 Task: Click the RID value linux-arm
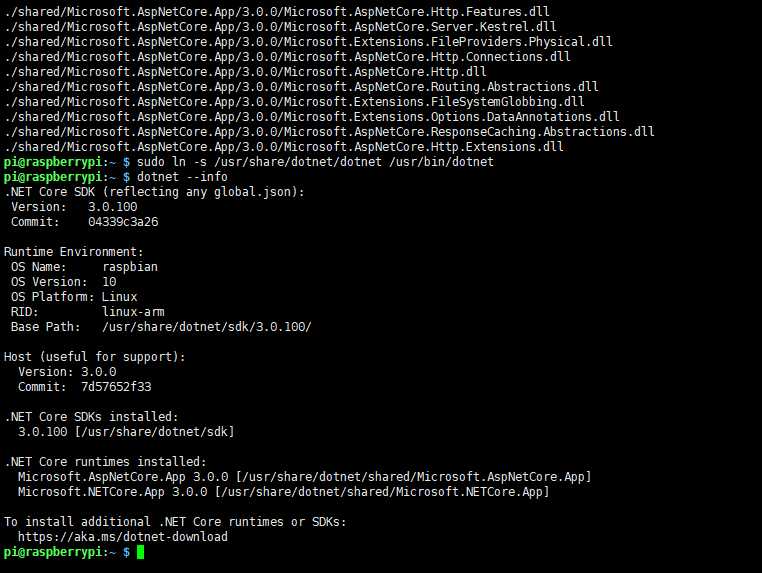pos(134,312)
